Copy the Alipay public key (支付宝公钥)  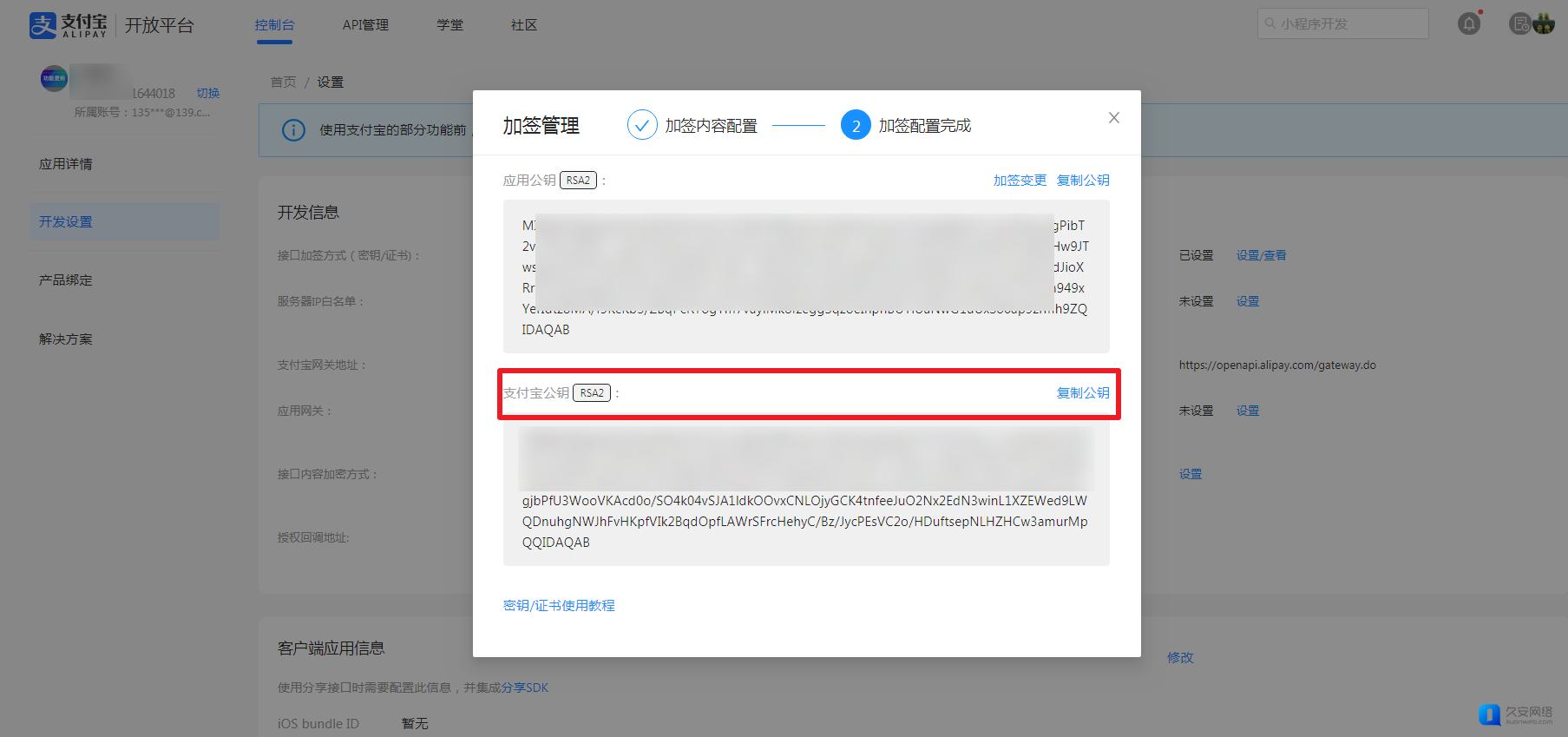[1083, 393]
